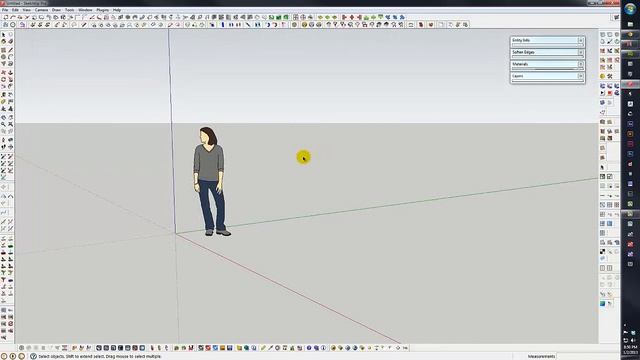
Task: Pick the Scale tool
Action: pos(4,86)
